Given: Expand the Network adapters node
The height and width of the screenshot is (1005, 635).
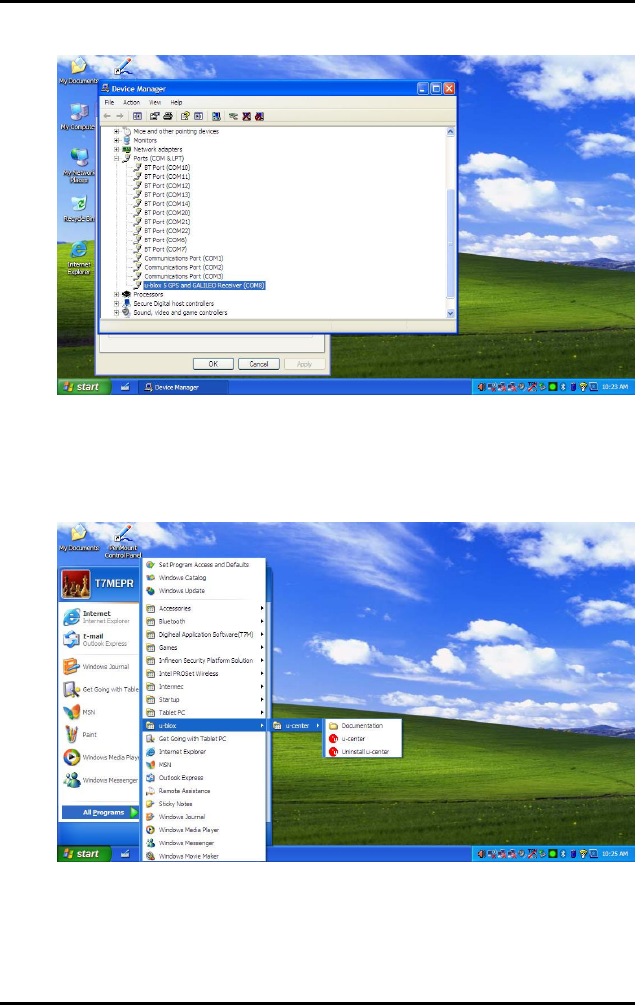Looking at the screenshot, I should (x=117, y=149).
